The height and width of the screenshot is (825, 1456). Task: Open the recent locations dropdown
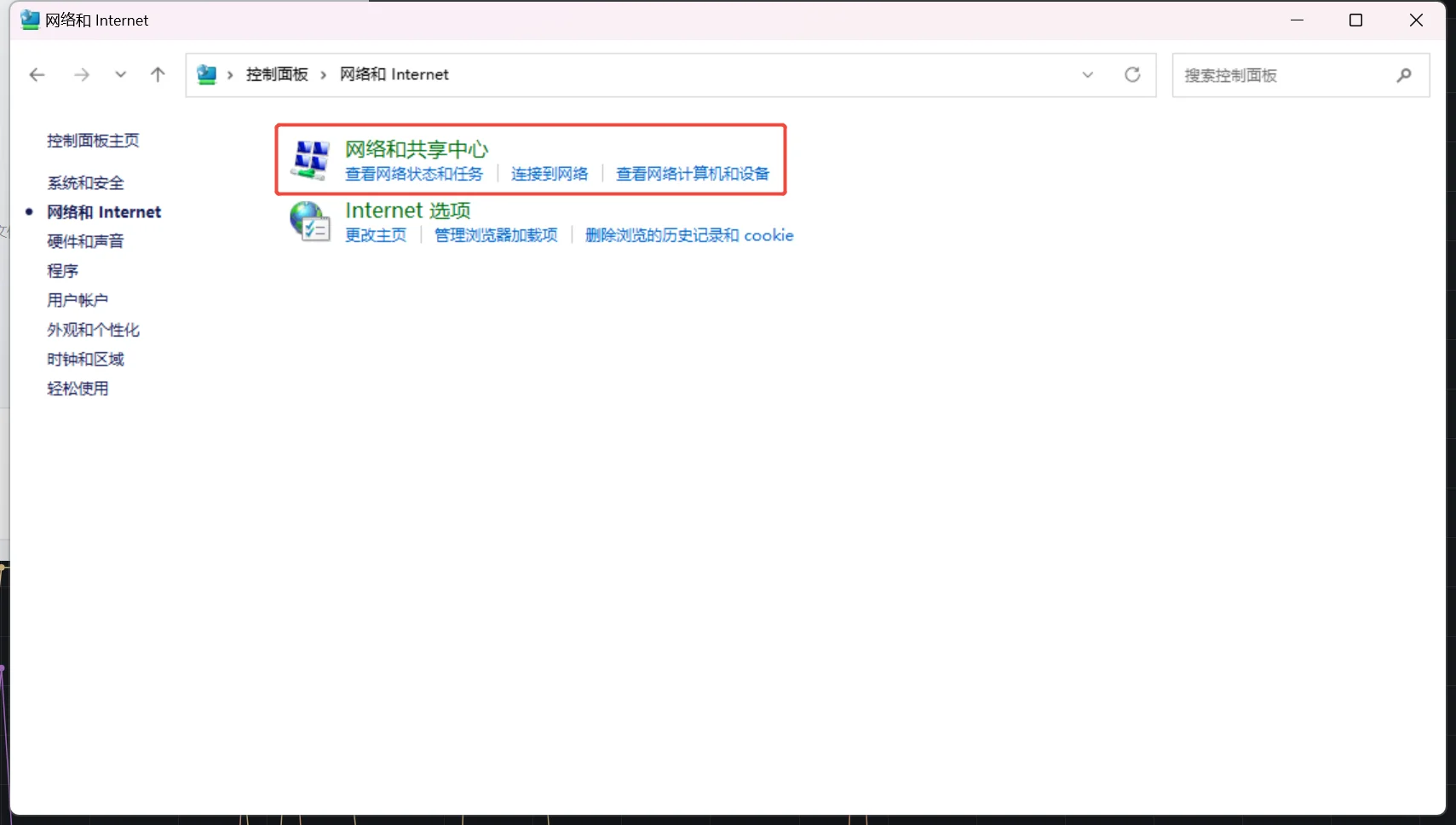click(x=120, y=75)
